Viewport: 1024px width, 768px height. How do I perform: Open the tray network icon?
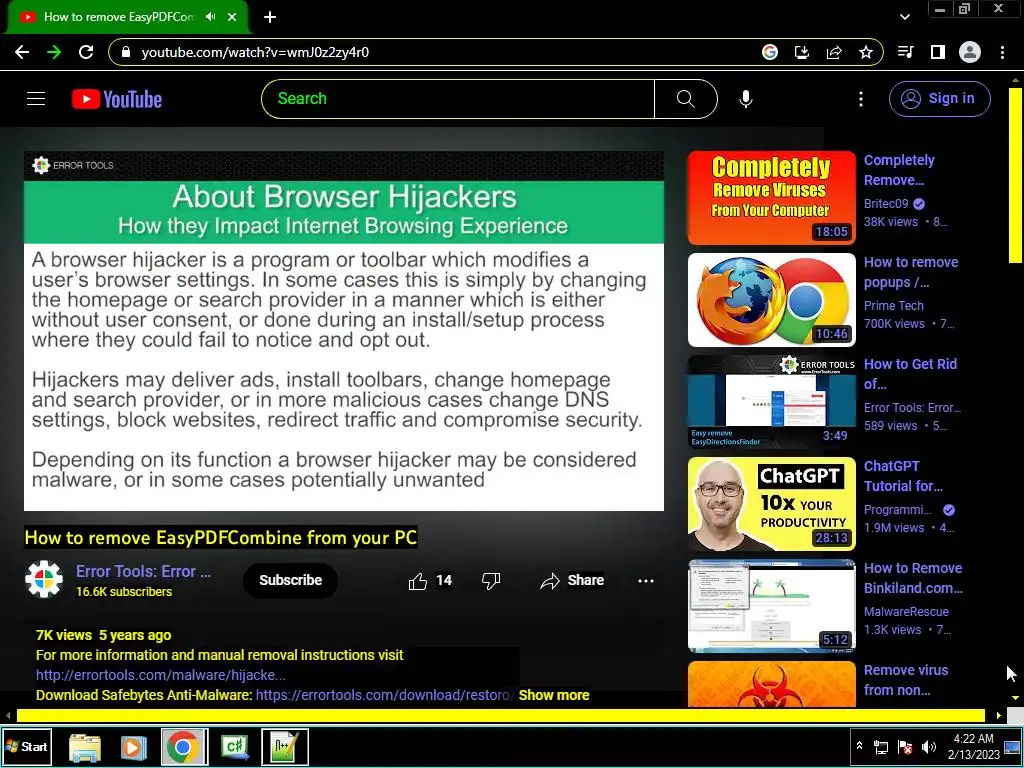[881, 747]
